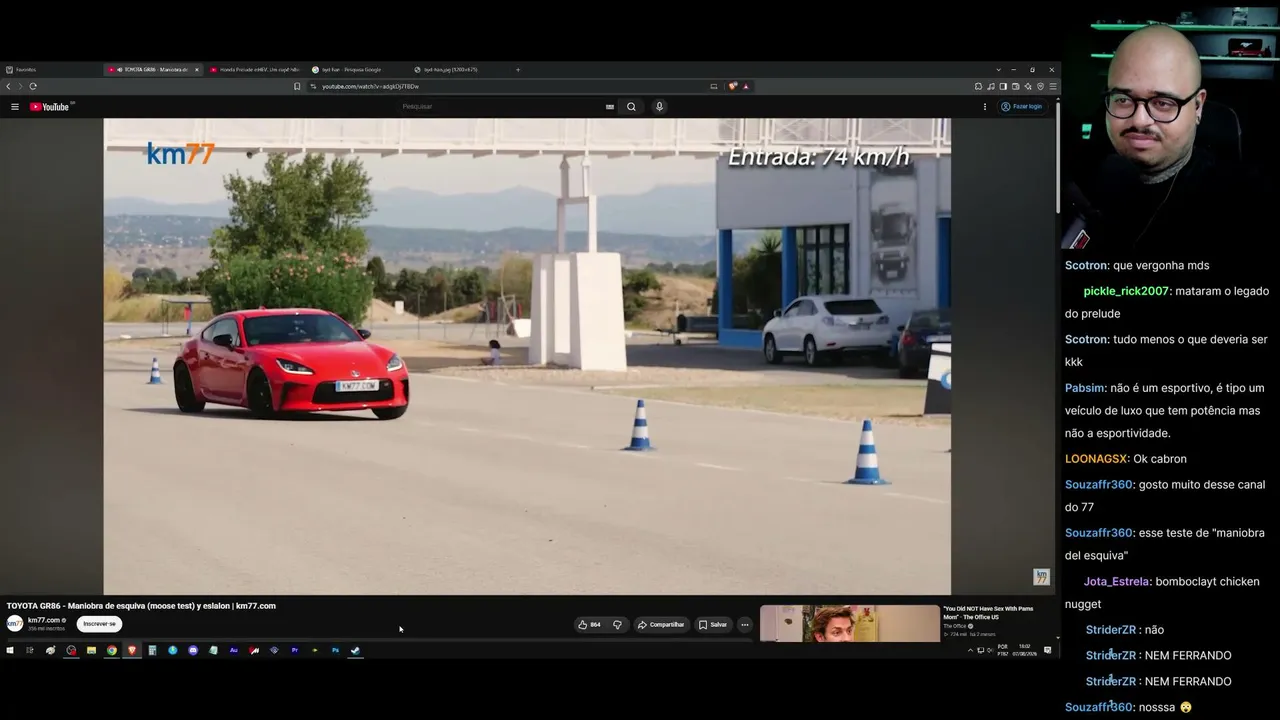The width and height of the screenshot is (1280, 720).
Task: Click the address bar URL youtube.com/watch
Action: tap(370, 86)
